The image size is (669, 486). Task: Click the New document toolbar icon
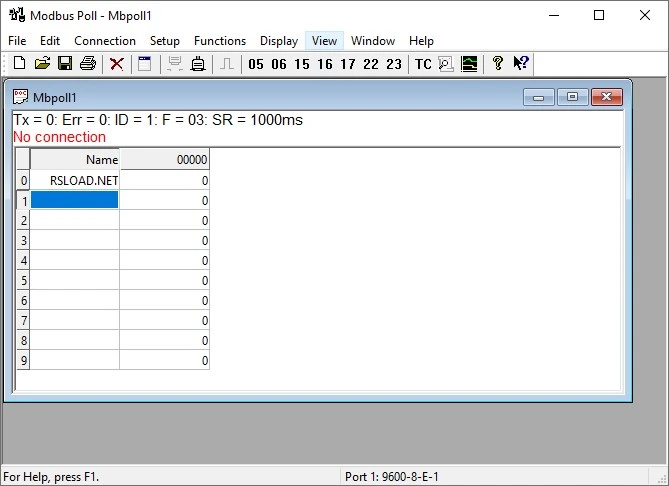tap(19, 64)
